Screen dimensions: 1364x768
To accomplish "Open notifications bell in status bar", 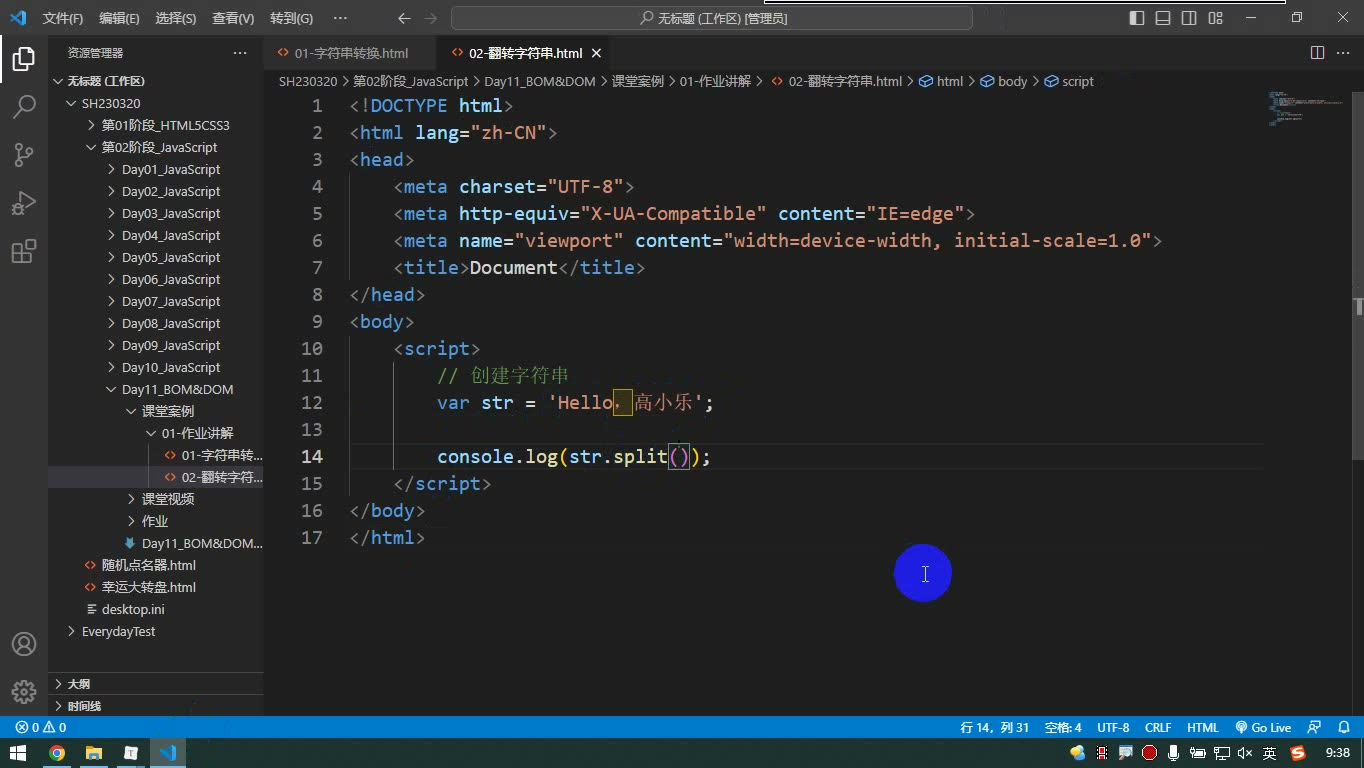I will click(1342, 728).
